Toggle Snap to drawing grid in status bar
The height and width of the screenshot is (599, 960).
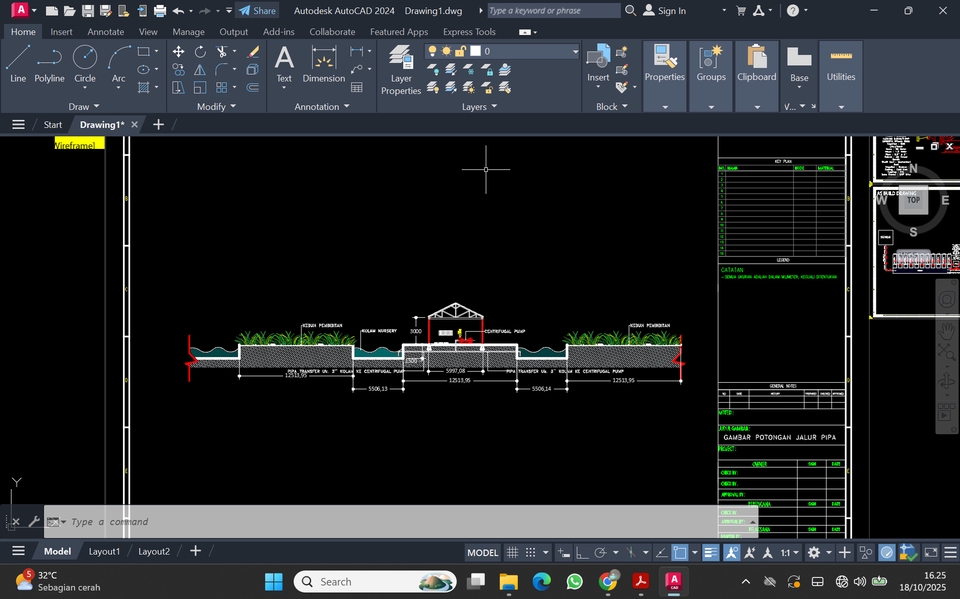coord(531,552)
